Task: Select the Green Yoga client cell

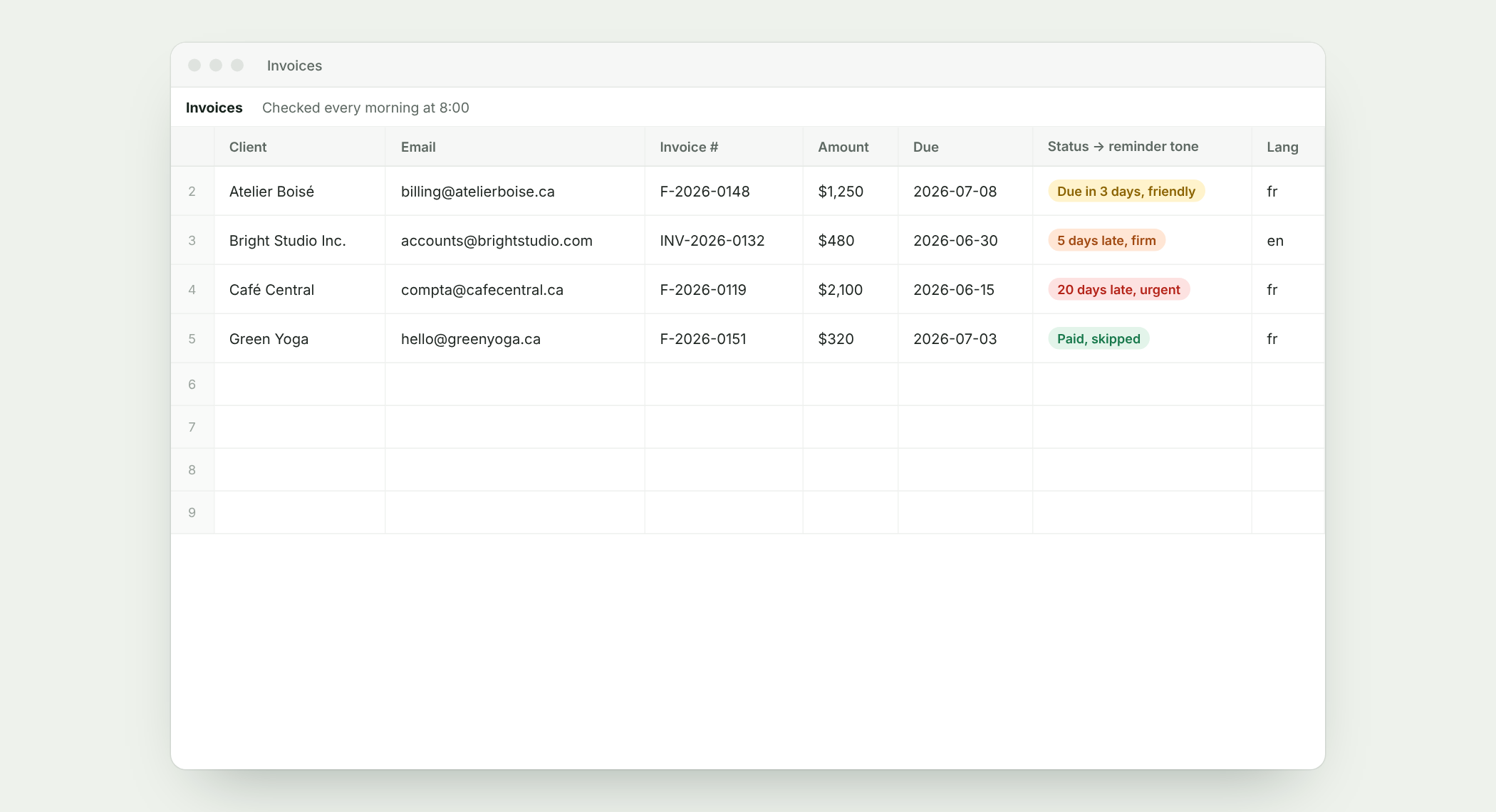Action: 299,338
